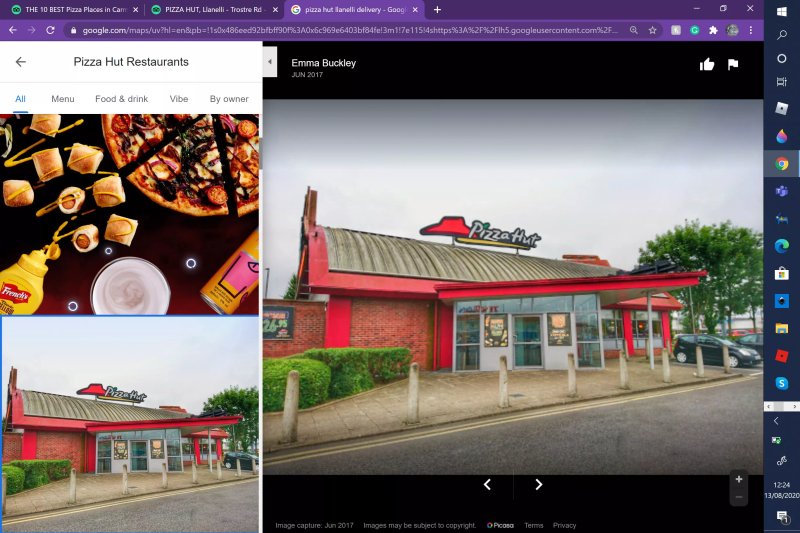This screenshot has height=533, width=800.
Task: Open Microsoft Teams on taskbar
Action: [782, 192]
